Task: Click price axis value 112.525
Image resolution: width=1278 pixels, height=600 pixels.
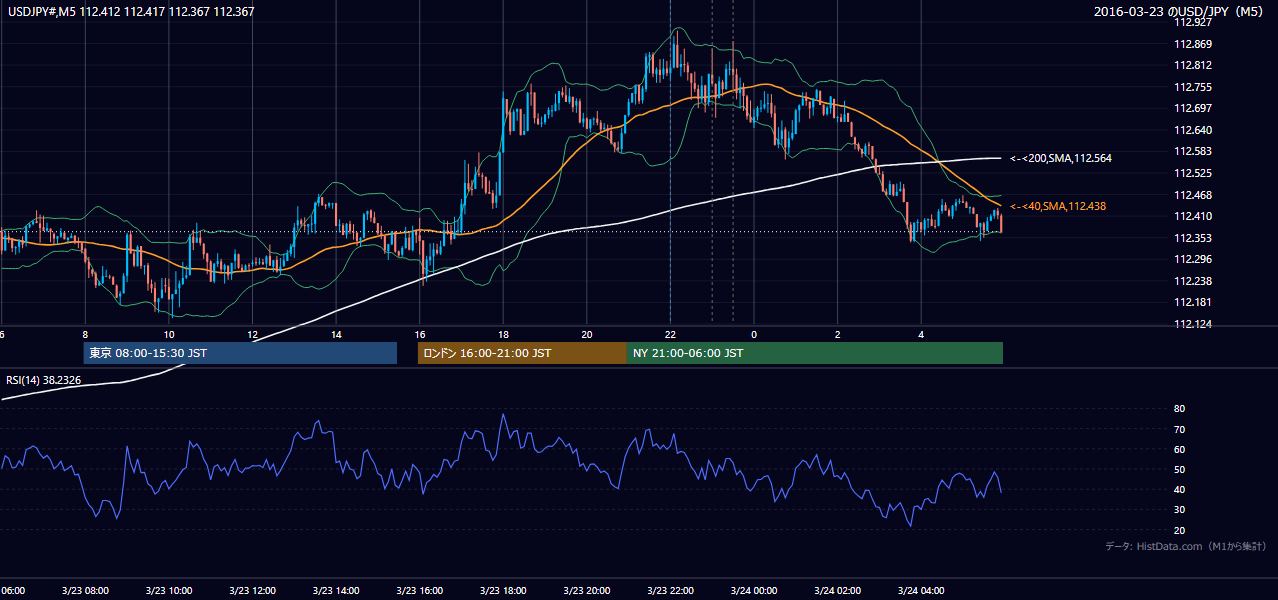Action: 1192,173
